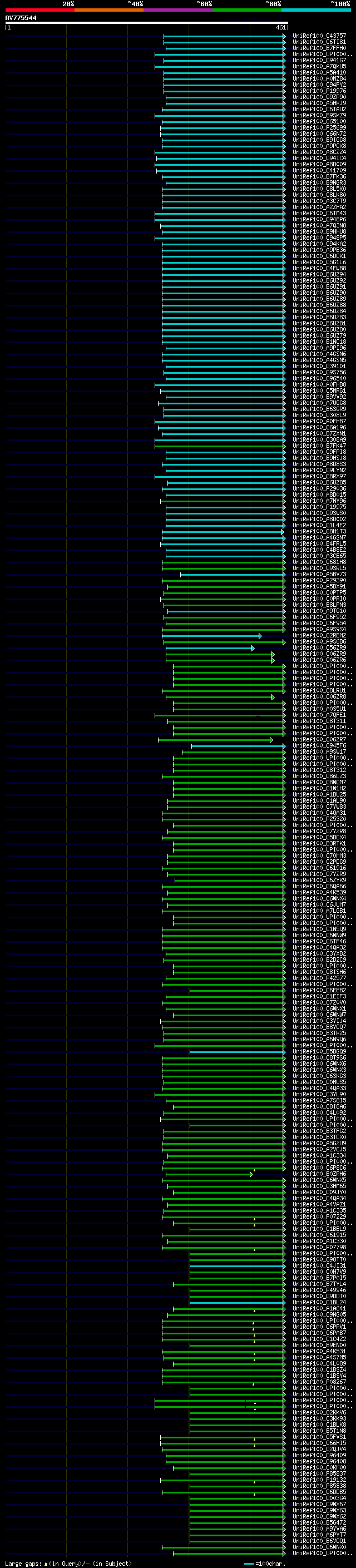Screen dimensions: 356x1568
Task: Select hit label UniRef100_P19132
Action: 319,1480
